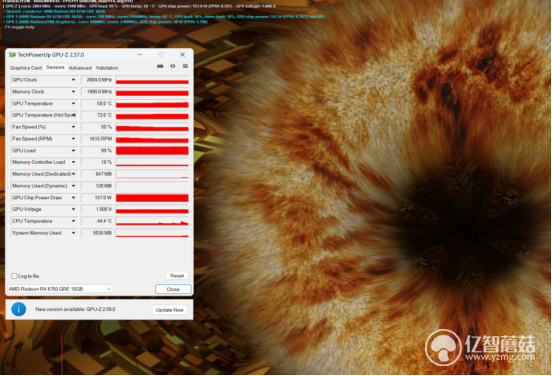Click the GPU-Z refresh icon
Viewport: 552px width, 376px height.
click(172, 66)
